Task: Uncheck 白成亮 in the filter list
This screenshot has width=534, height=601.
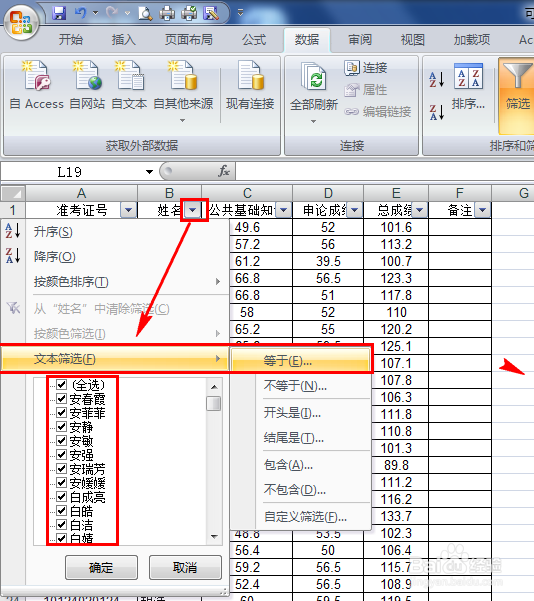Action: [62, 497]
